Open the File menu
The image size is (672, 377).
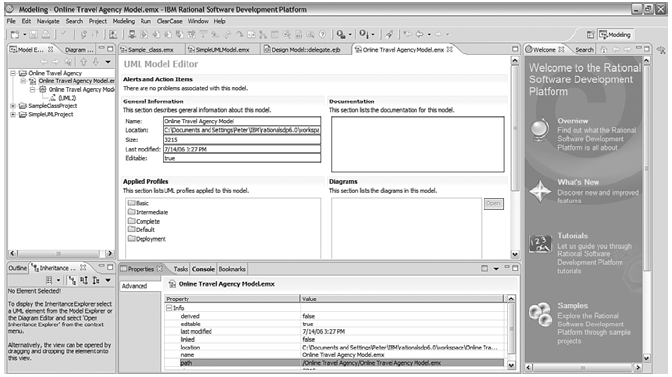pyautogui.click(x=11, y=21)
